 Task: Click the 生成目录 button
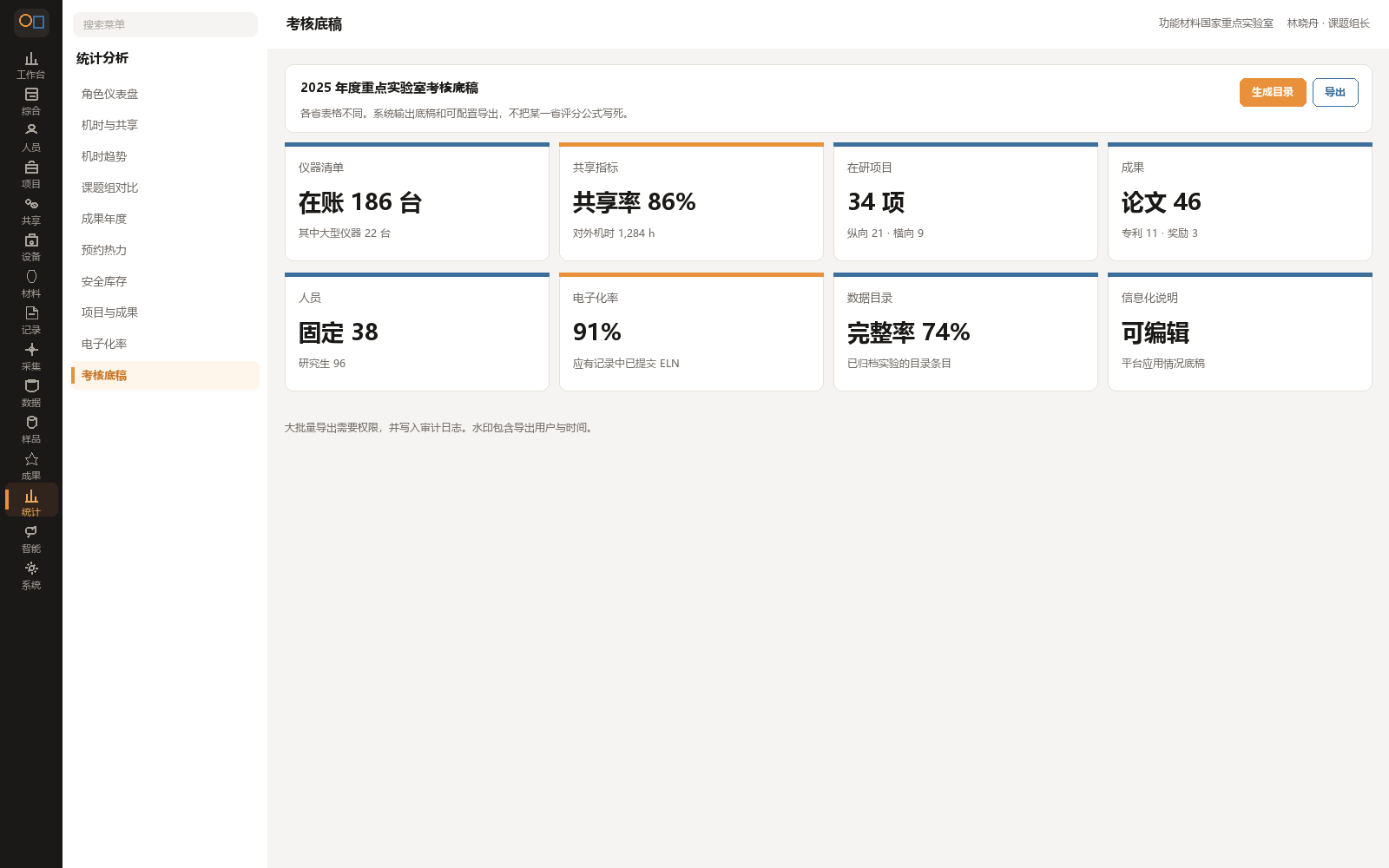coord(1273,92)
